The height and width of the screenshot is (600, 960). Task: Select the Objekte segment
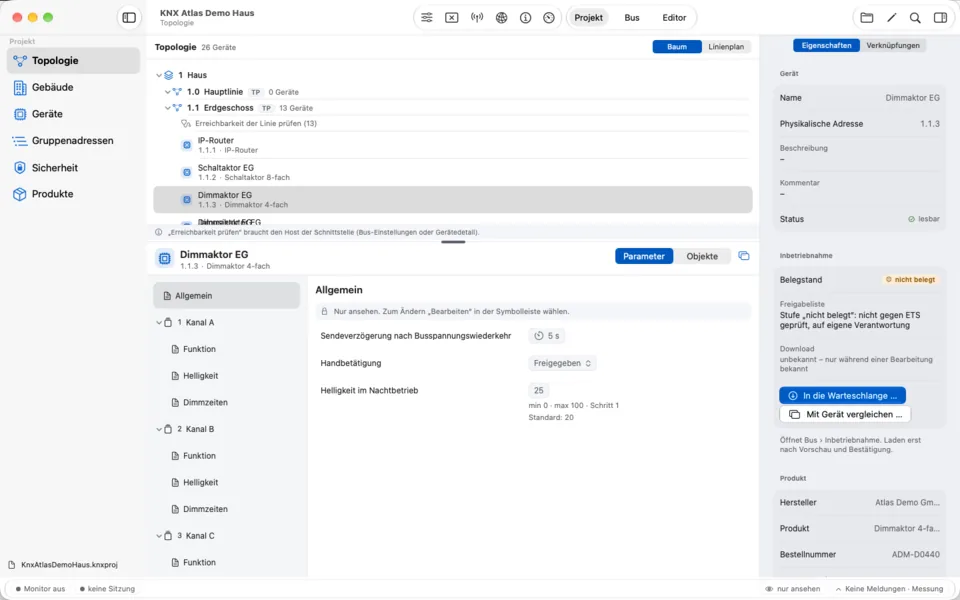702,256
